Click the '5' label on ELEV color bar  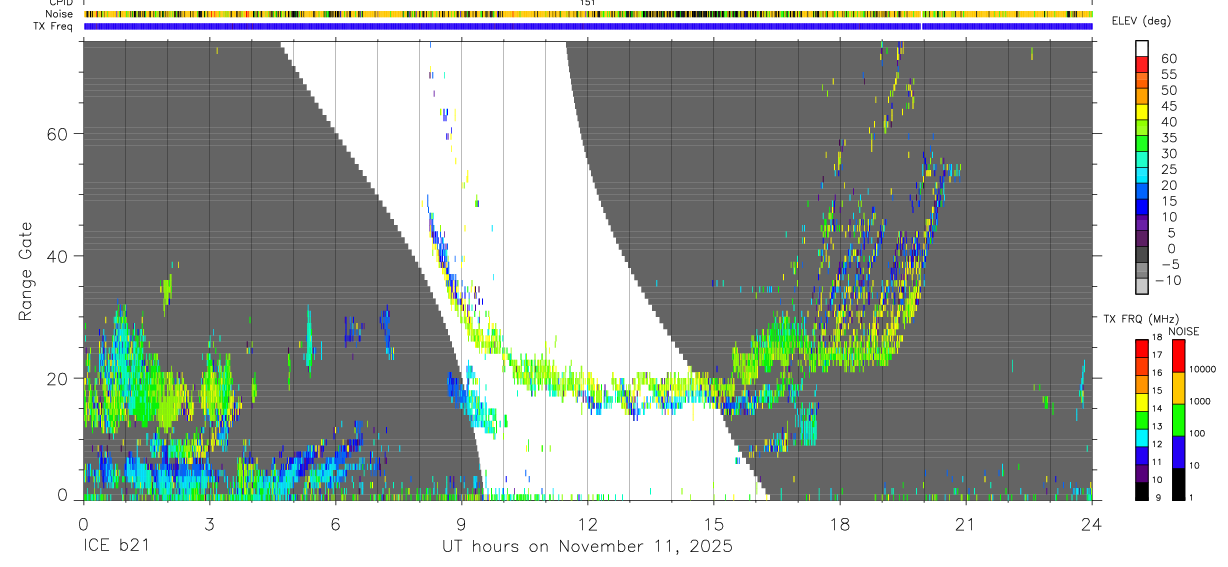[1172, 233]
